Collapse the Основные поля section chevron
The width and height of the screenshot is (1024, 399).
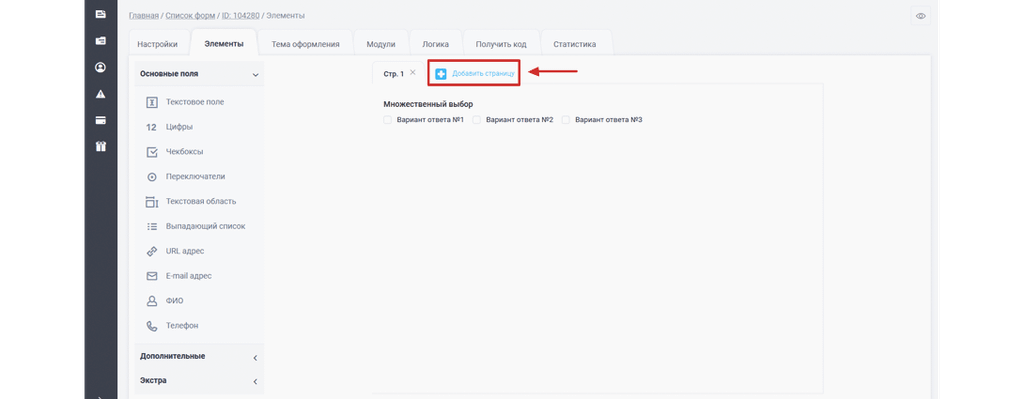(x=255, y=75)
